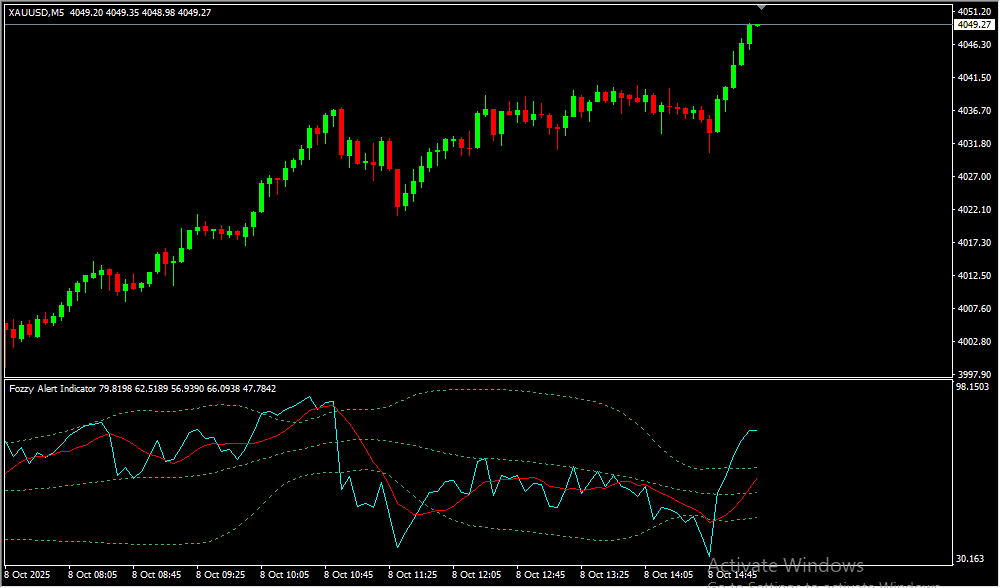This screenshot has width=1000, height=588.
Task: Click the 4027.00 price axis label
Action: coord(973,177)
